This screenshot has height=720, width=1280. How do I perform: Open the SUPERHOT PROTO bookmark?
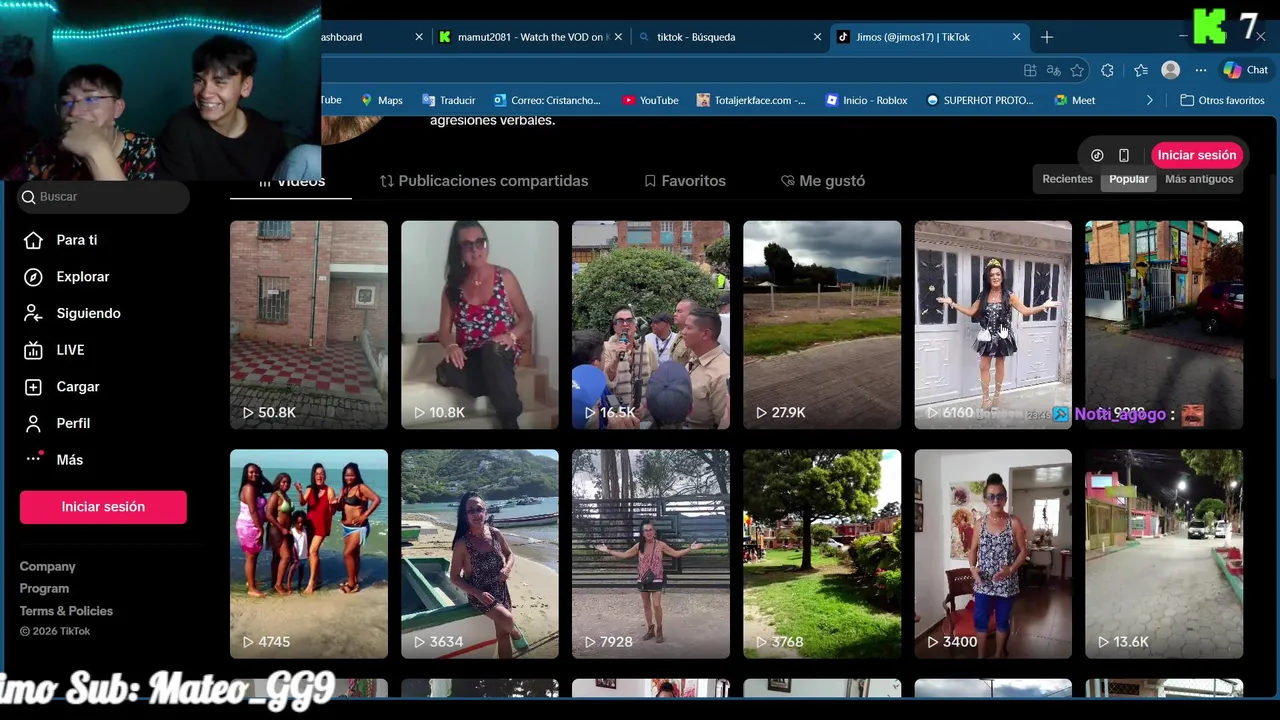[980, 100]
